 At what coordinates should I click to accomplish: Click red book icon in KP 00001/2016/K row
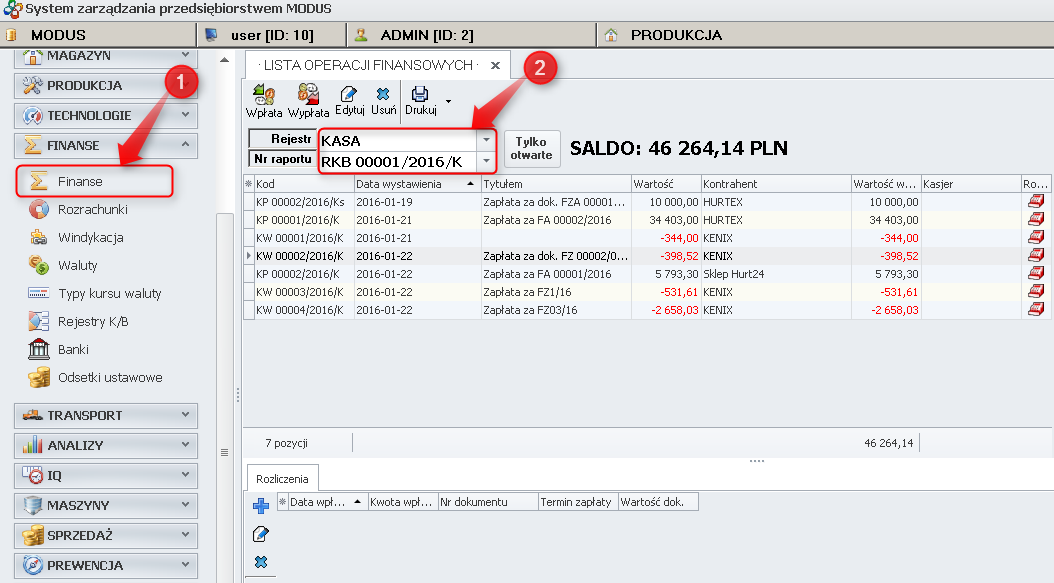click(1037, 219)
